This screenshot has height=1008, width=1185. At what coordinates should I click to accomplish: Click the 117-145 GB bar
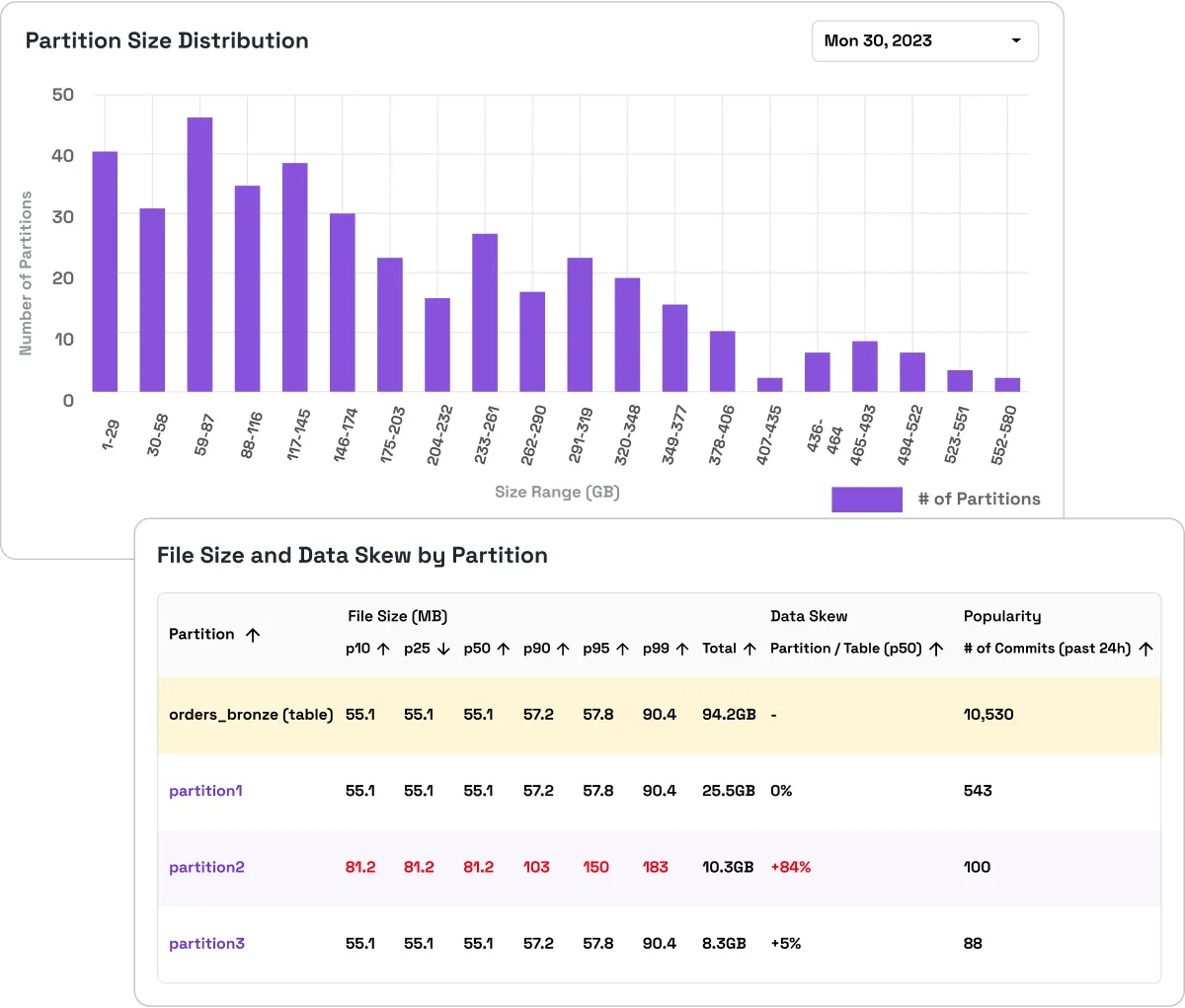coord(295,277)
